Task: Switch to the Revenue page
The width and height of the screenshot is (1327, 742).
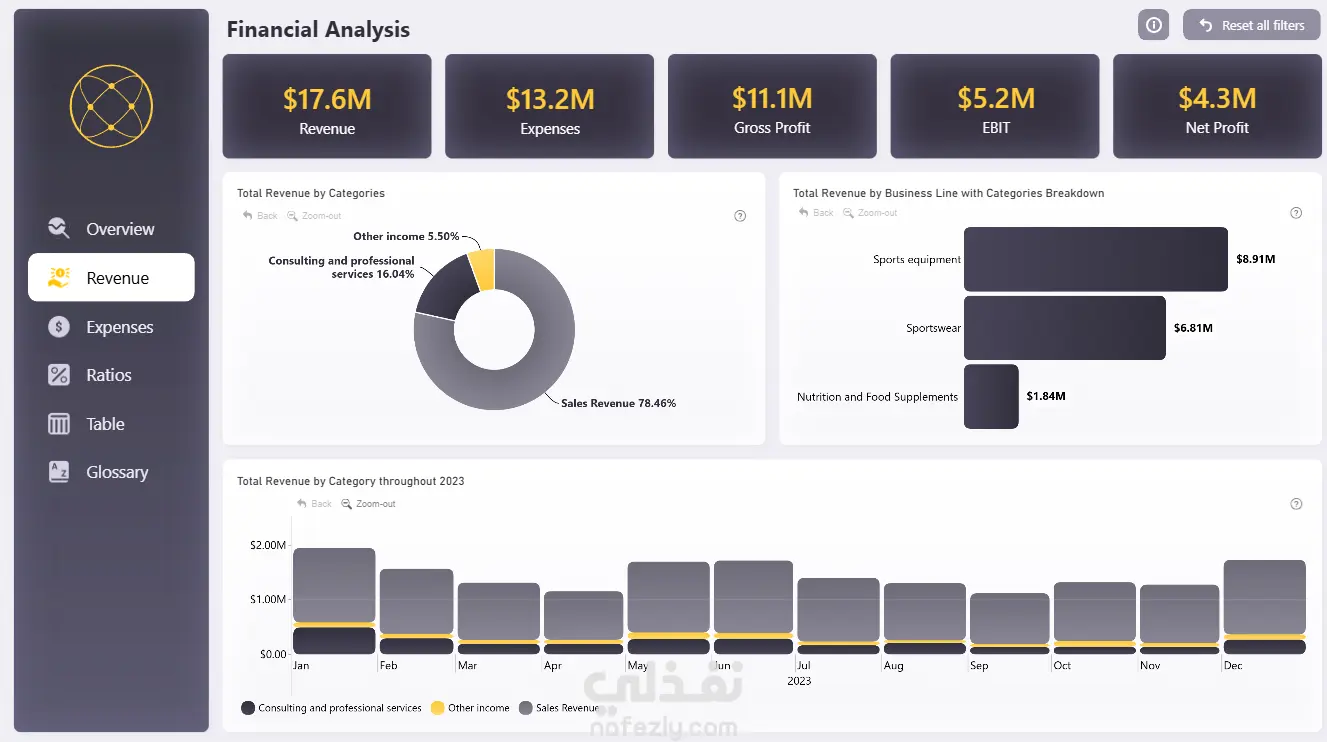Action: [x=111, y=277]
